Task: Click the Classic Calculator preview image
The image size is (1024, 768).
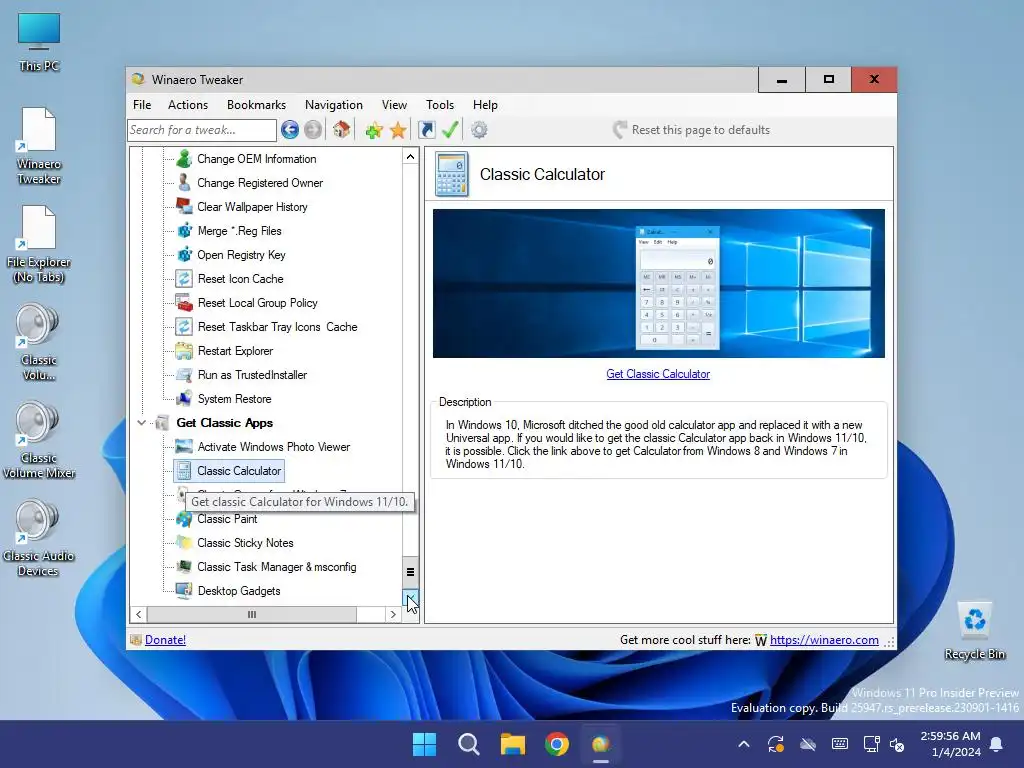Action: [658, 283]
